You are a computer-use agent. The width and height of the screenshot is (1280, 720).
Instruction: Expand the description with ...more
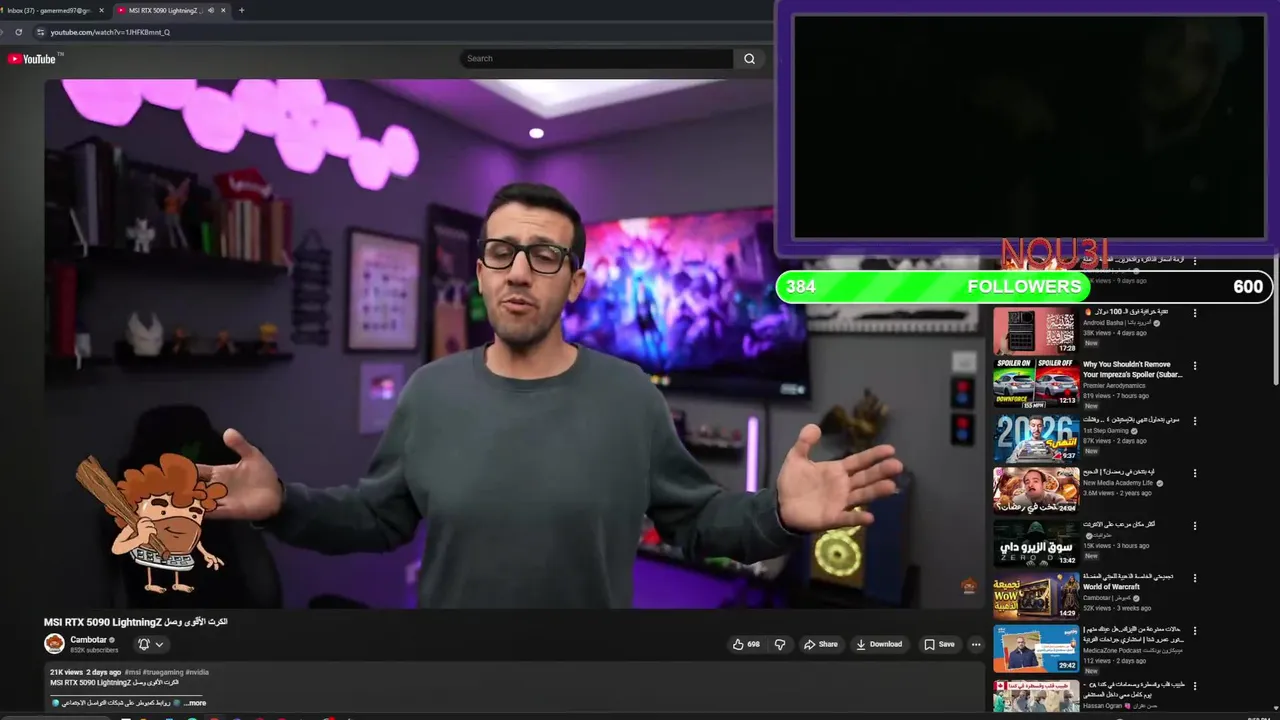click(x=196, y=703)
